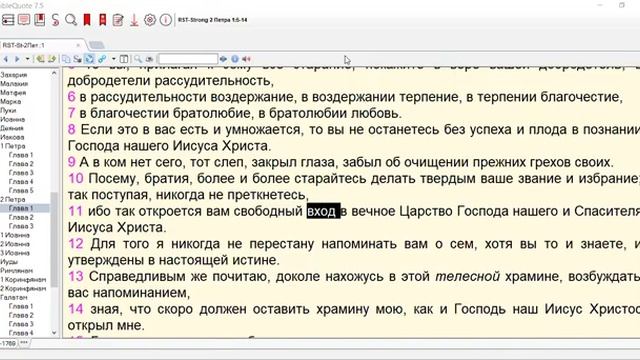Click verse number 11 link
Screen dimensions: 640x360
pyautogui.click(x=76, y=211)
